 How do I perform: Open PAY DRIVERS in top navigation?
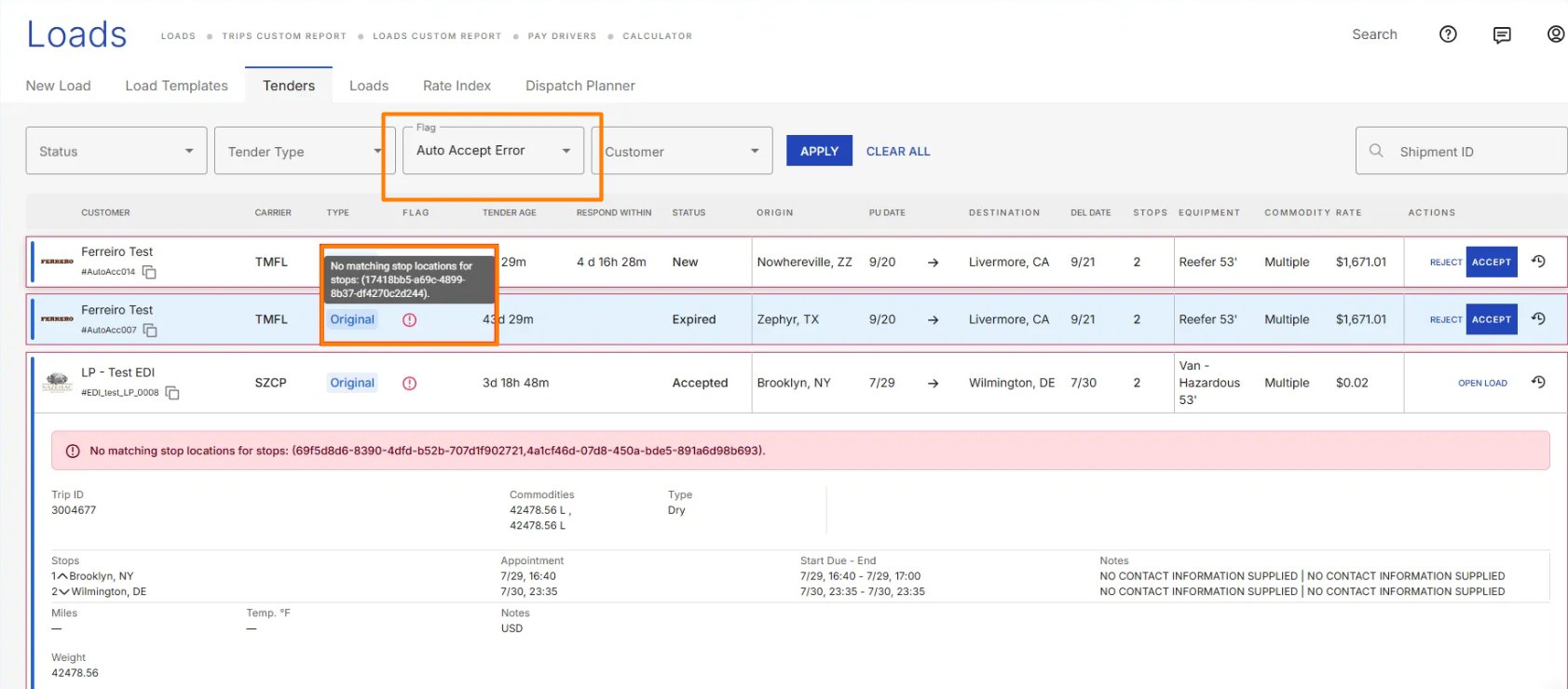(x=562, y=36)
